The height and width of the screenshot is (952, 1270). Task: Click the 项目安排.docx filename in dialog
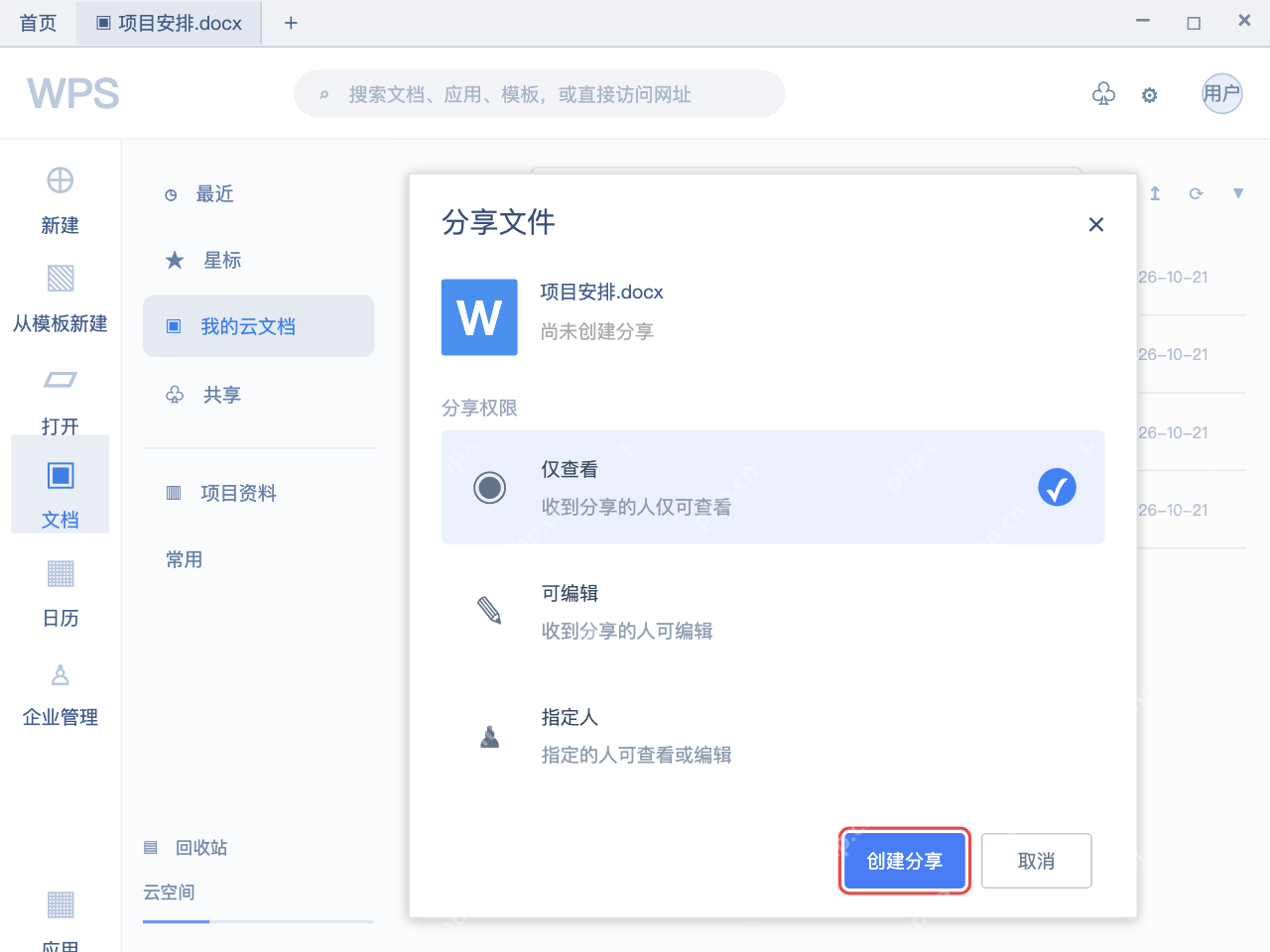point(601,293)
